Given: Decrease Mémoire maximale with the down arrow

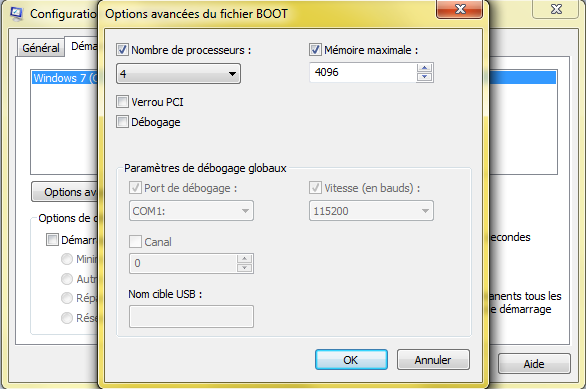Looking at the screenshot, I should tap(424, 77).
